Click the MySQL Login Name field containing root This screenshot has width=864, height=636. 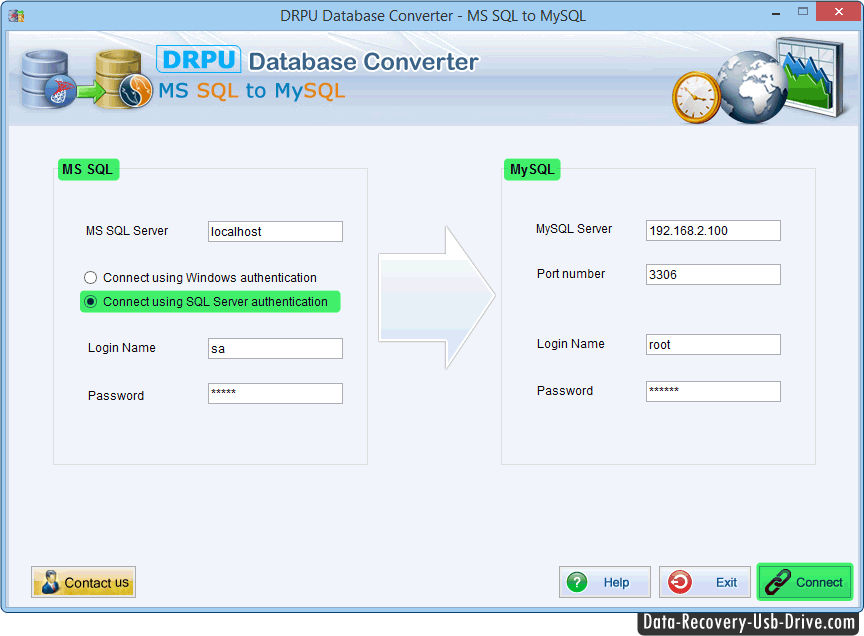pos(713,344)
